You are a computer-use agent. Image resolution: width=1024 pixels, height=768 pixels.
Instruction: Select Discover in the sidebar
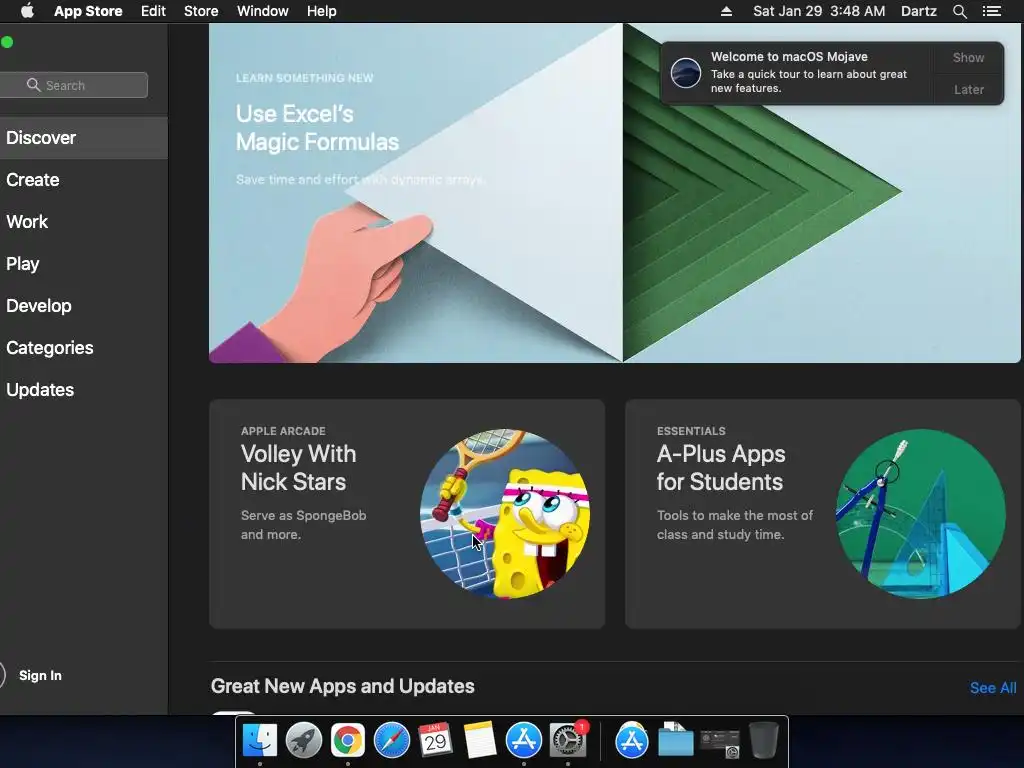point(84,138)
